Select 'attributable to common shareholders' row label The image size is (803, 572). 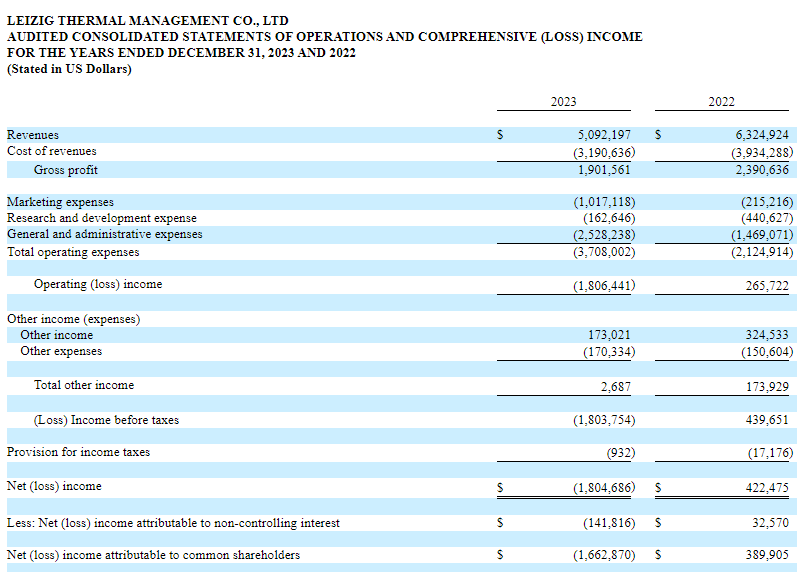(153, 555)
